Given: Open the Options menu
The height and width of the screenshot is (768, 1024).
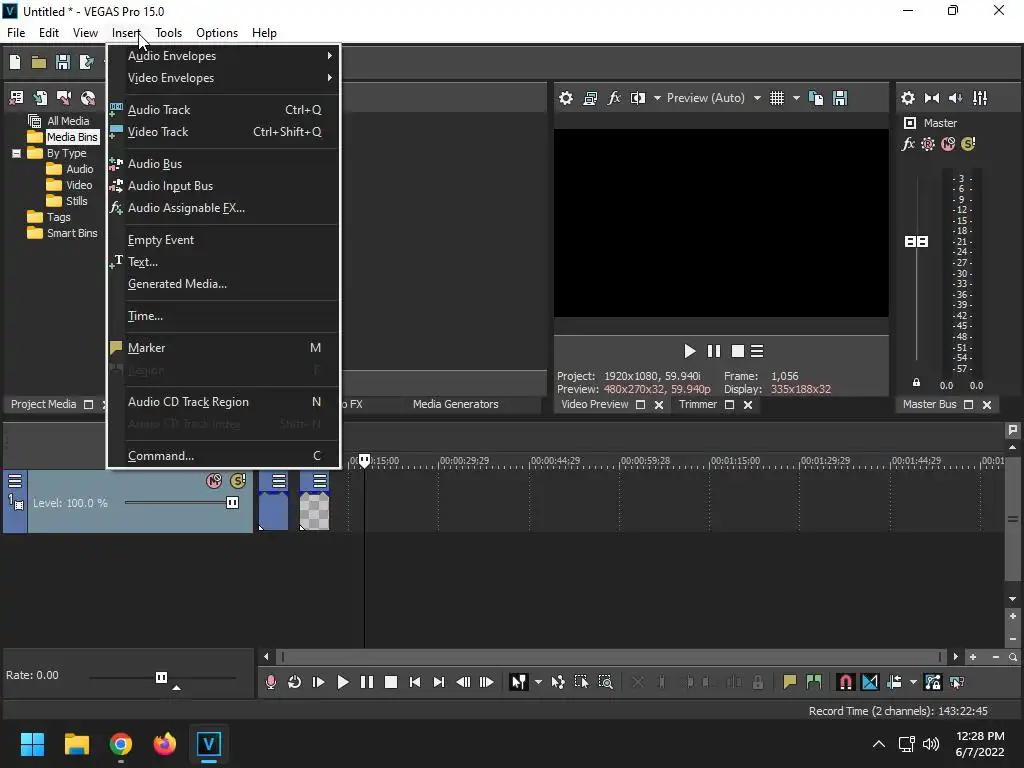Looking at the screenshot, I should pos(217,33).
